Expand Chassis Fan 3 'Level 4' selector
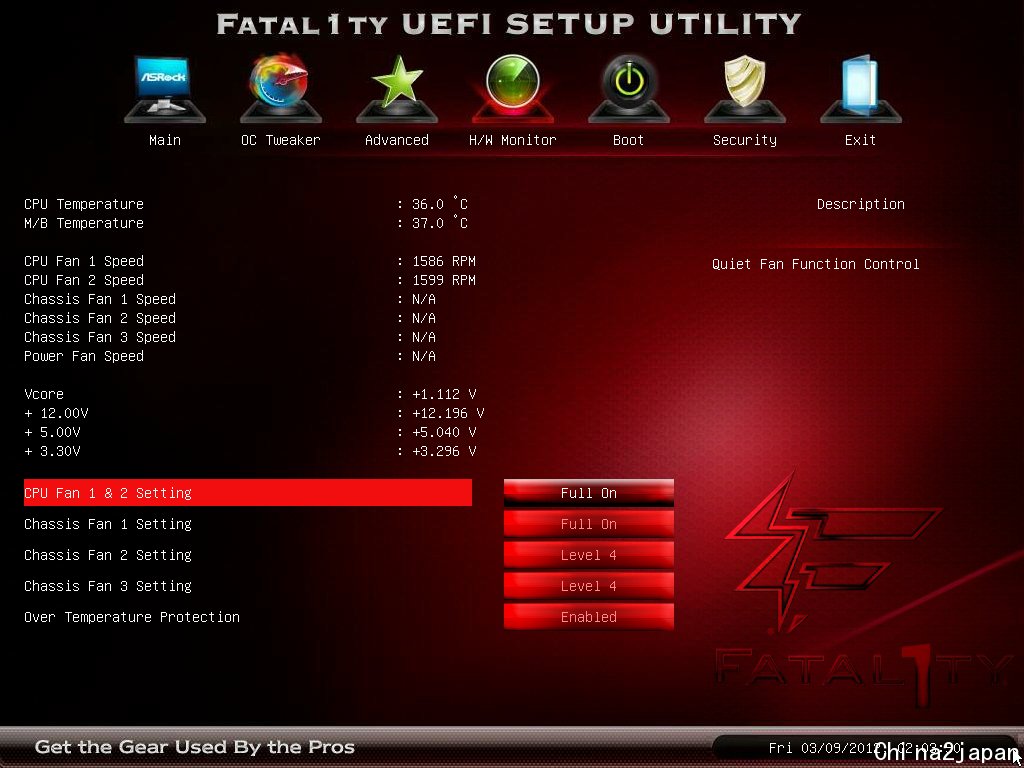This screenshot has width=1024, height=768. point(588,586)
